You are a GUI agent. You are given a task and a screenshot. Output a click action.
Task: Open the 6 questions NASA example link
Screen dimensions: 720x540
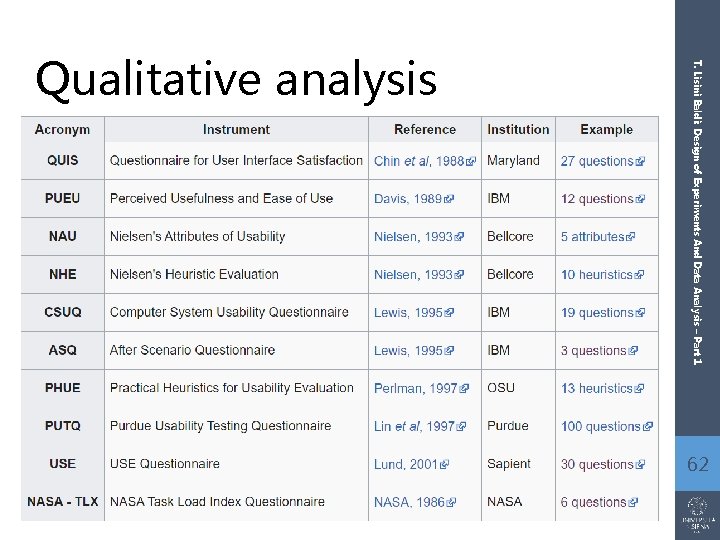tap(593, 502)
